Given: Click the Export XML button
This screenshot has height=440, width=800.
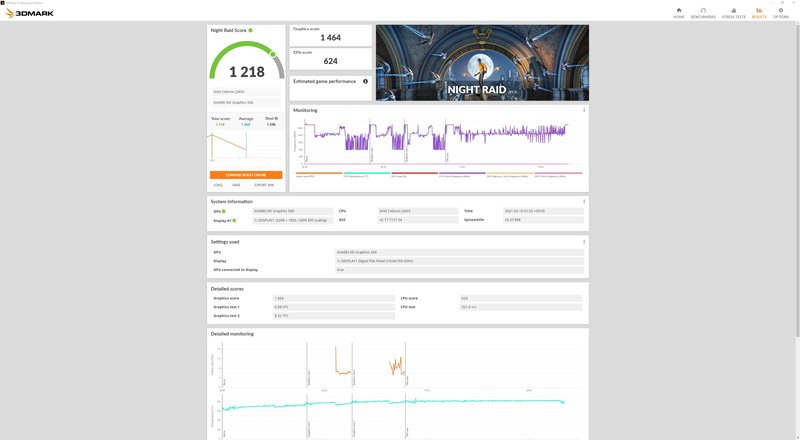Looking at the screenshot, I should [264, 185].
